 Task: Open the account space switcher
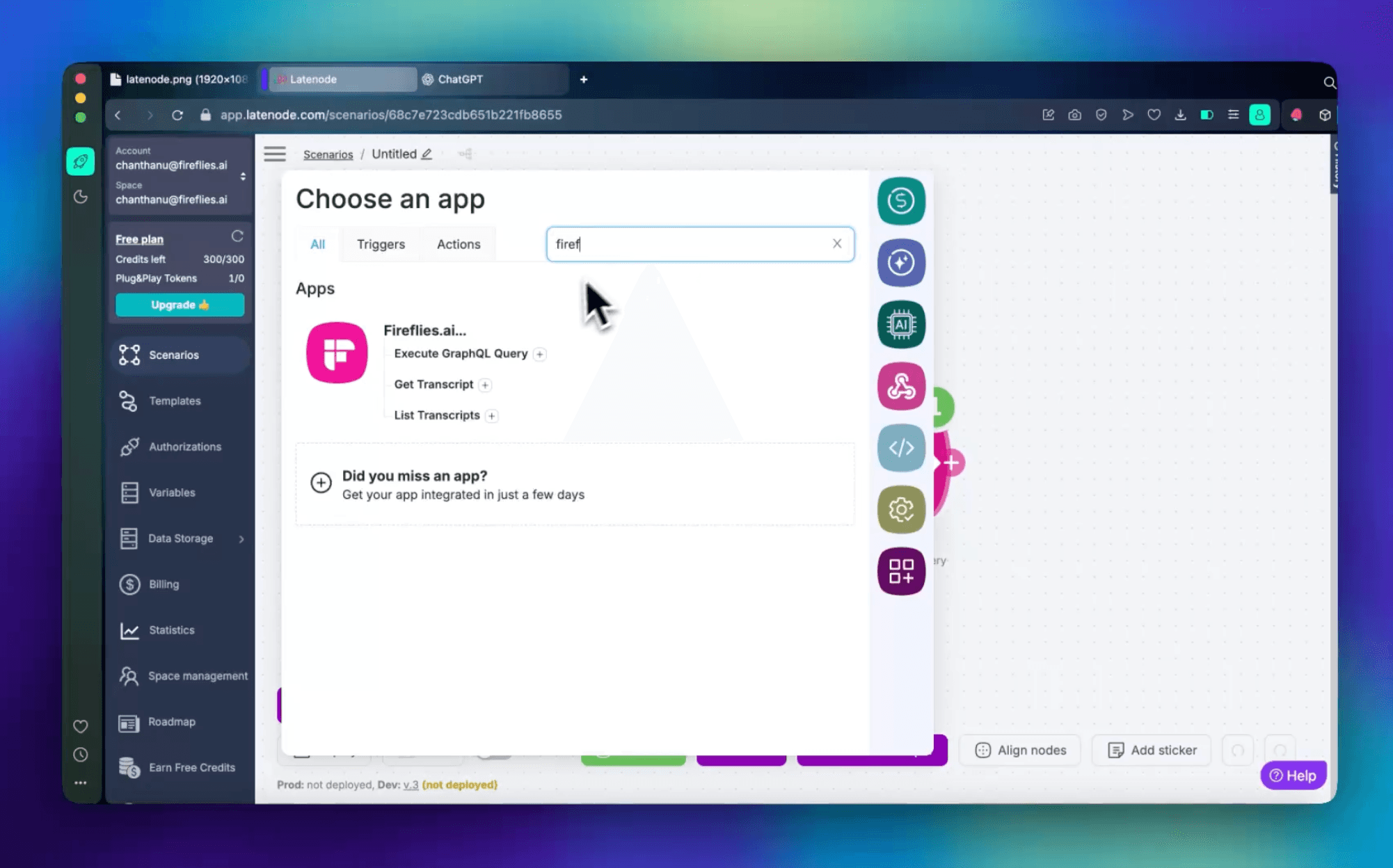(243, 176)
